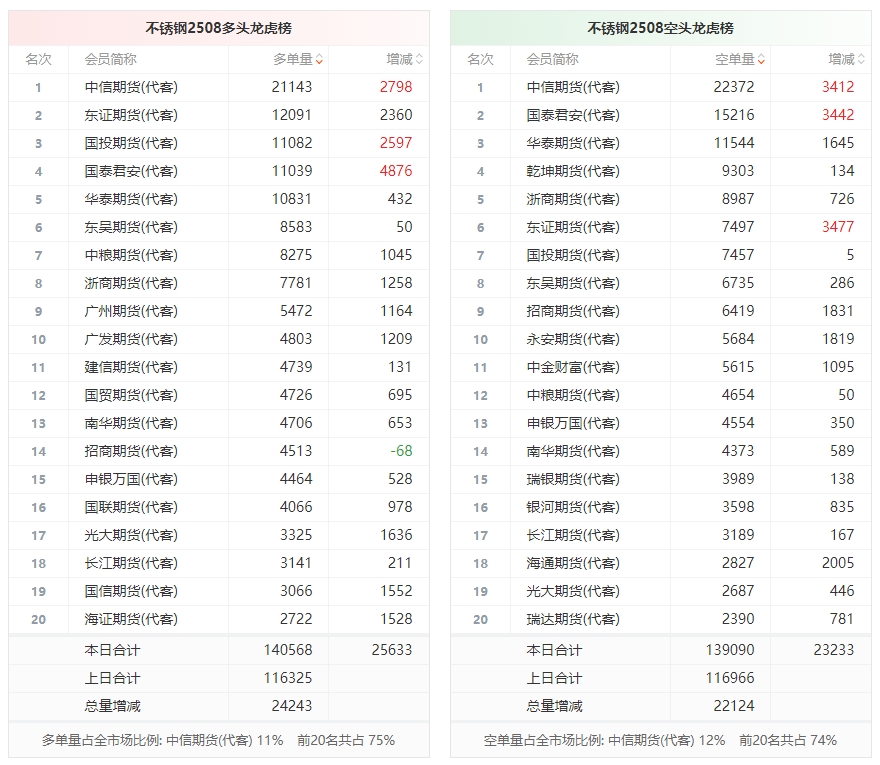Viewport: 880px width, 765px height.
Task: Select 招商期货(代客) in long table
Action: coord(131,451)
